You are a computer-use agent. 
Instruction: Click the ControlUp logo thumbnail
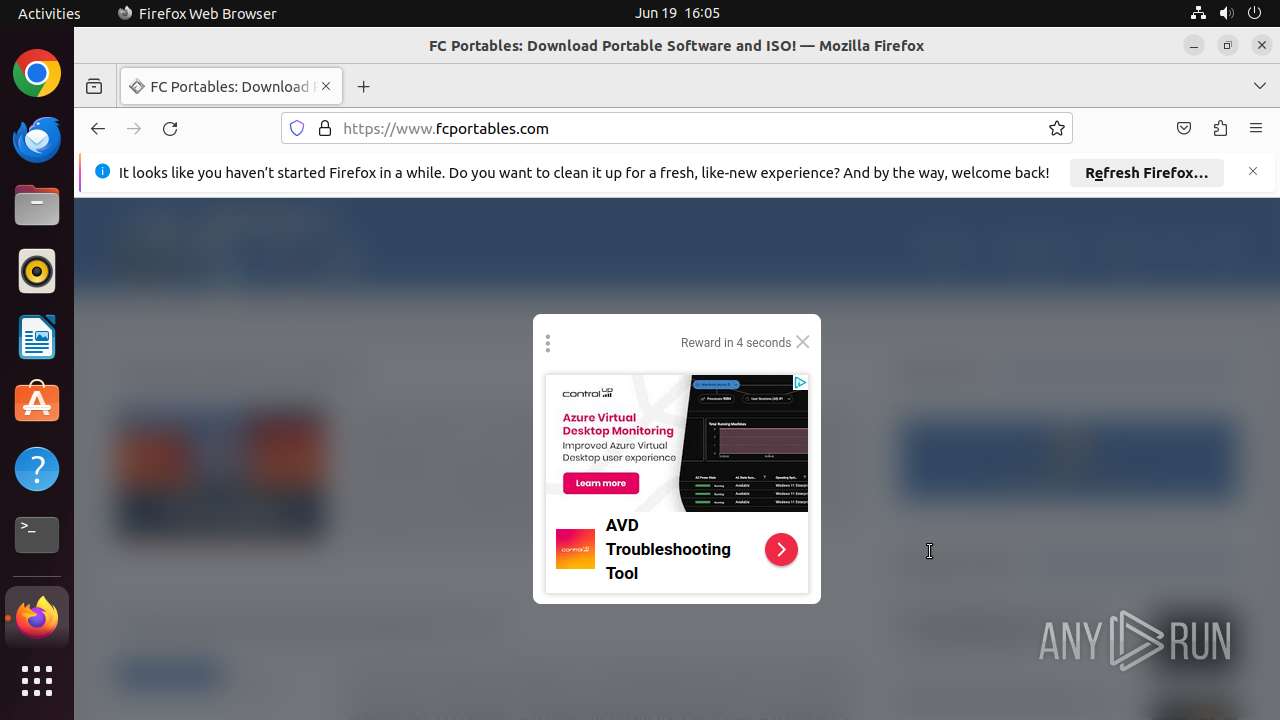575,549
